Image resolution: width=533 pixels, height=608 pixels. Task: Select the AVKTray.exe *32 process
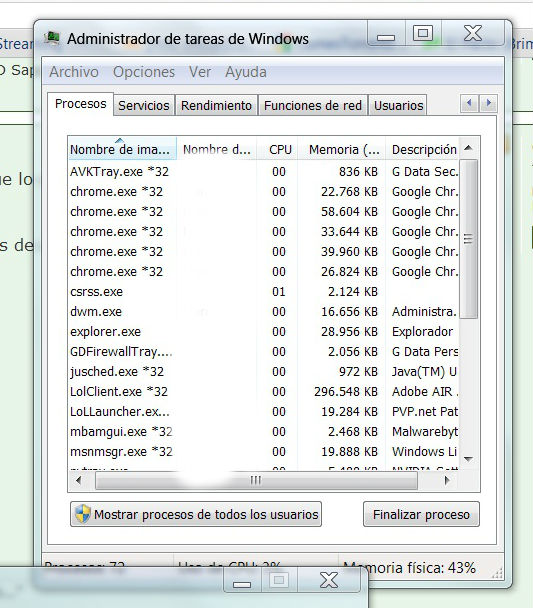[263, 171]
